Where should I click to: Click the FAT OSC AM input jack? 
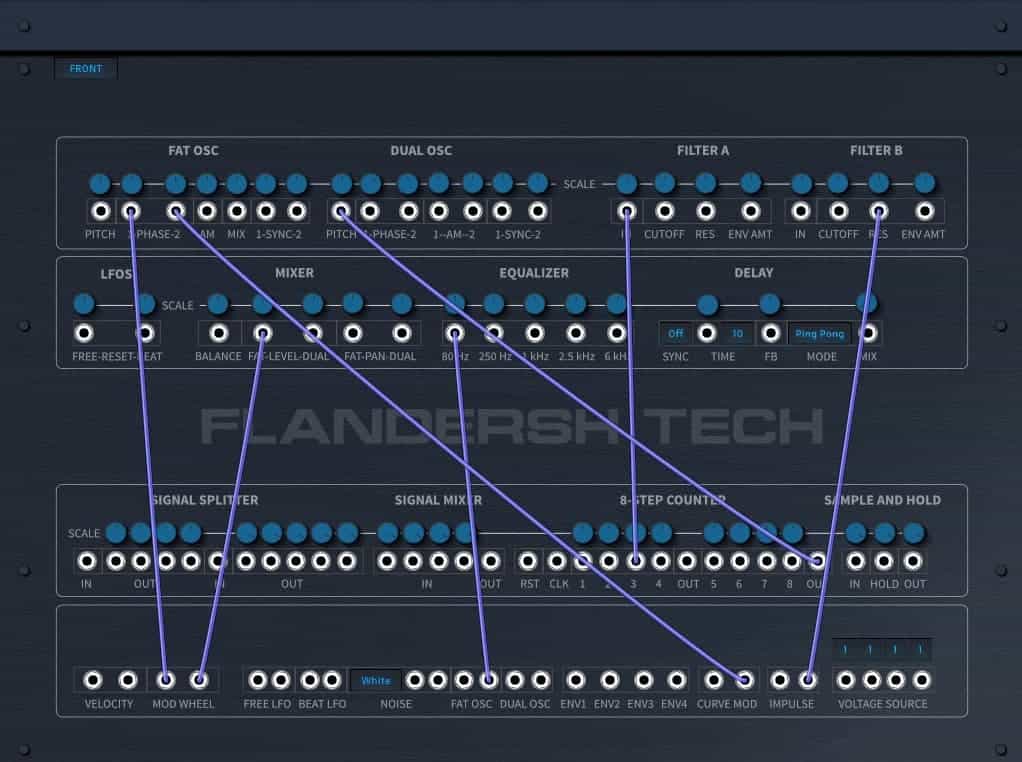point(207,211)
